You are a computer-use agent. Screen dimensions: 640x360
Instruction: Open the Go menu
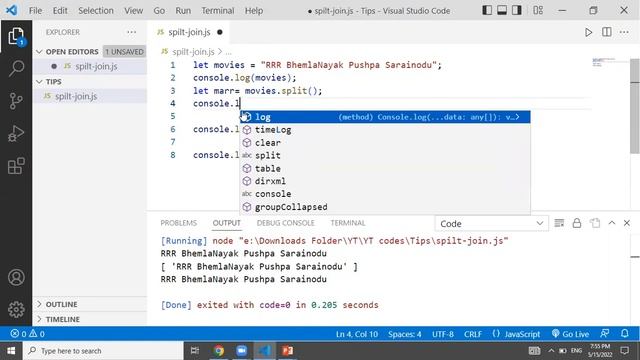click(159, 11)
